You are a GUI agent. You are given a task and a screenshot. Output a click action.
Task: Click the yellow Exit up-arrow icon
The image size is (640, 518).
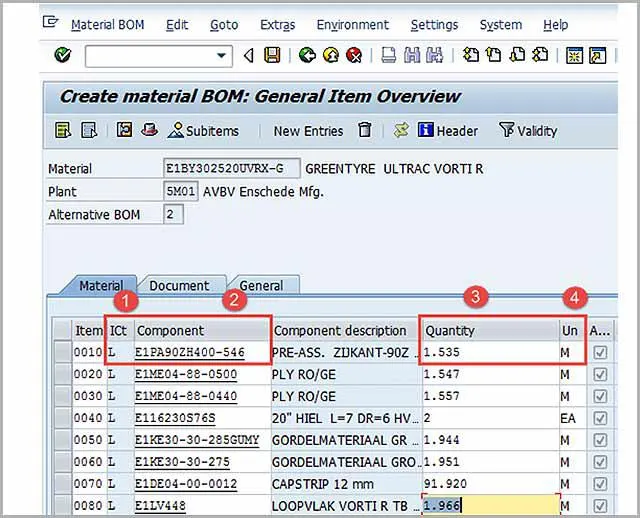(x=331, y=55)
